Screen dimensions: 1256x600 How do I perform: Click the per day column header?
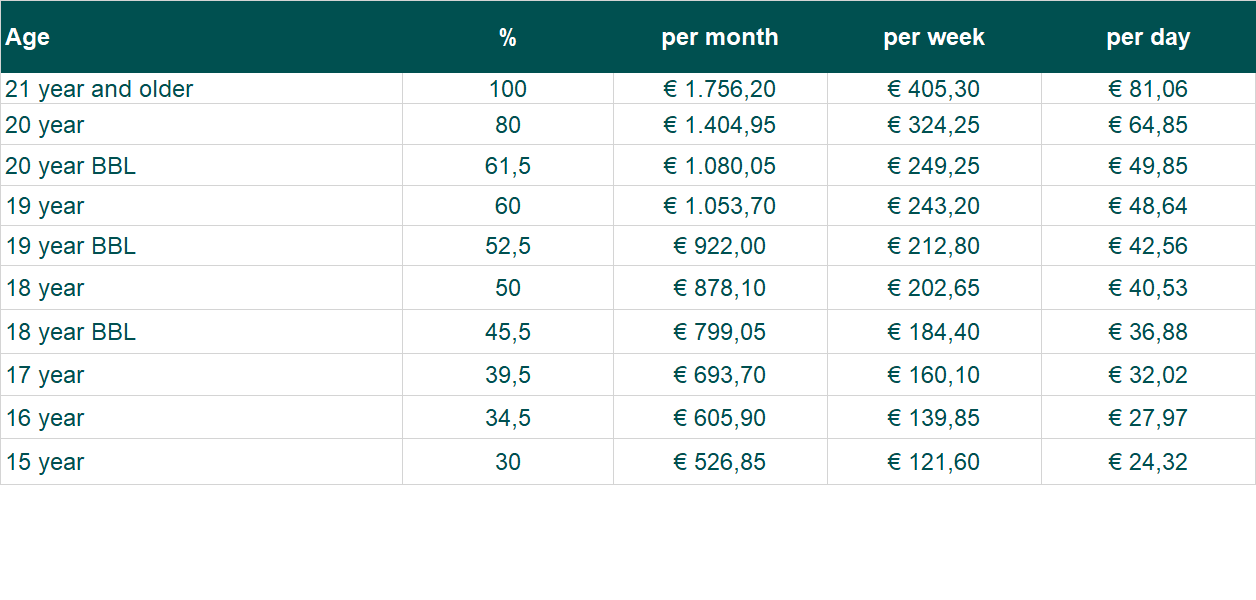tap(1147, 38)
